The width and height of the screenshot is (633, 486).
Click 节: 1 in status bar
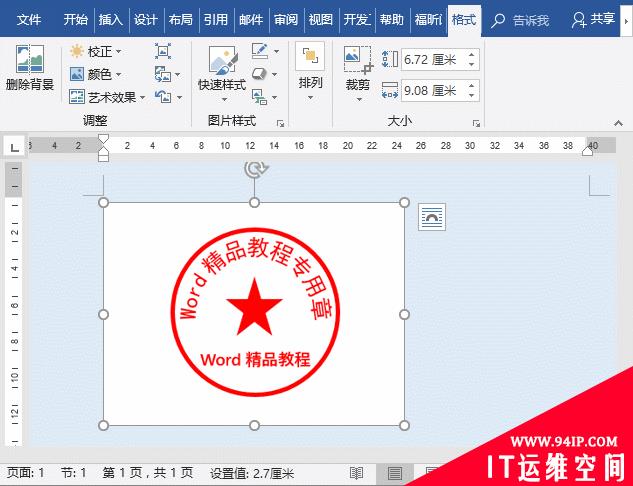(x=73, y=473)
